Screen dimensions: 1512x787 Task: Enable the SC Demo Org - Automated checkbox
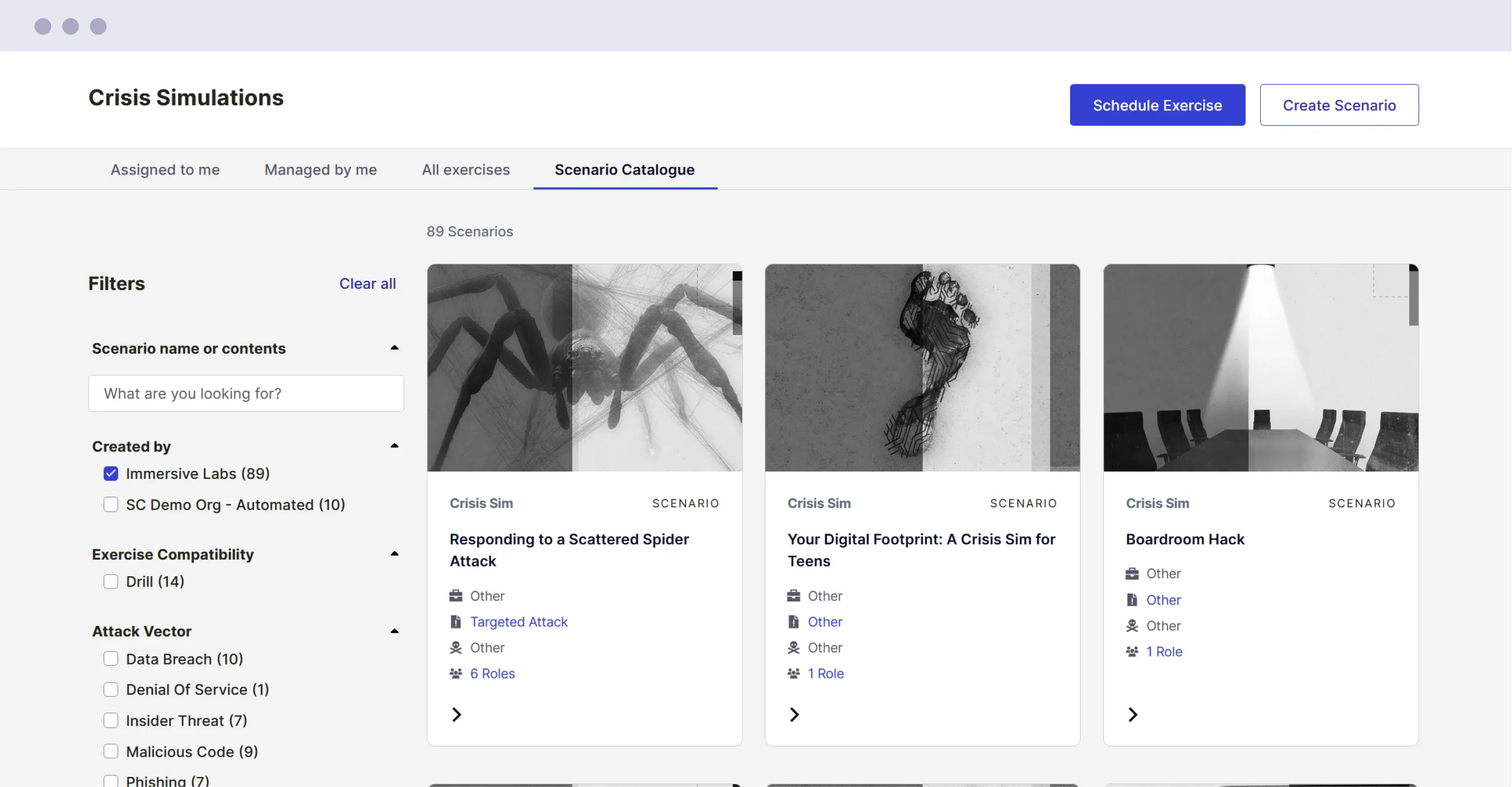(111, 505)
